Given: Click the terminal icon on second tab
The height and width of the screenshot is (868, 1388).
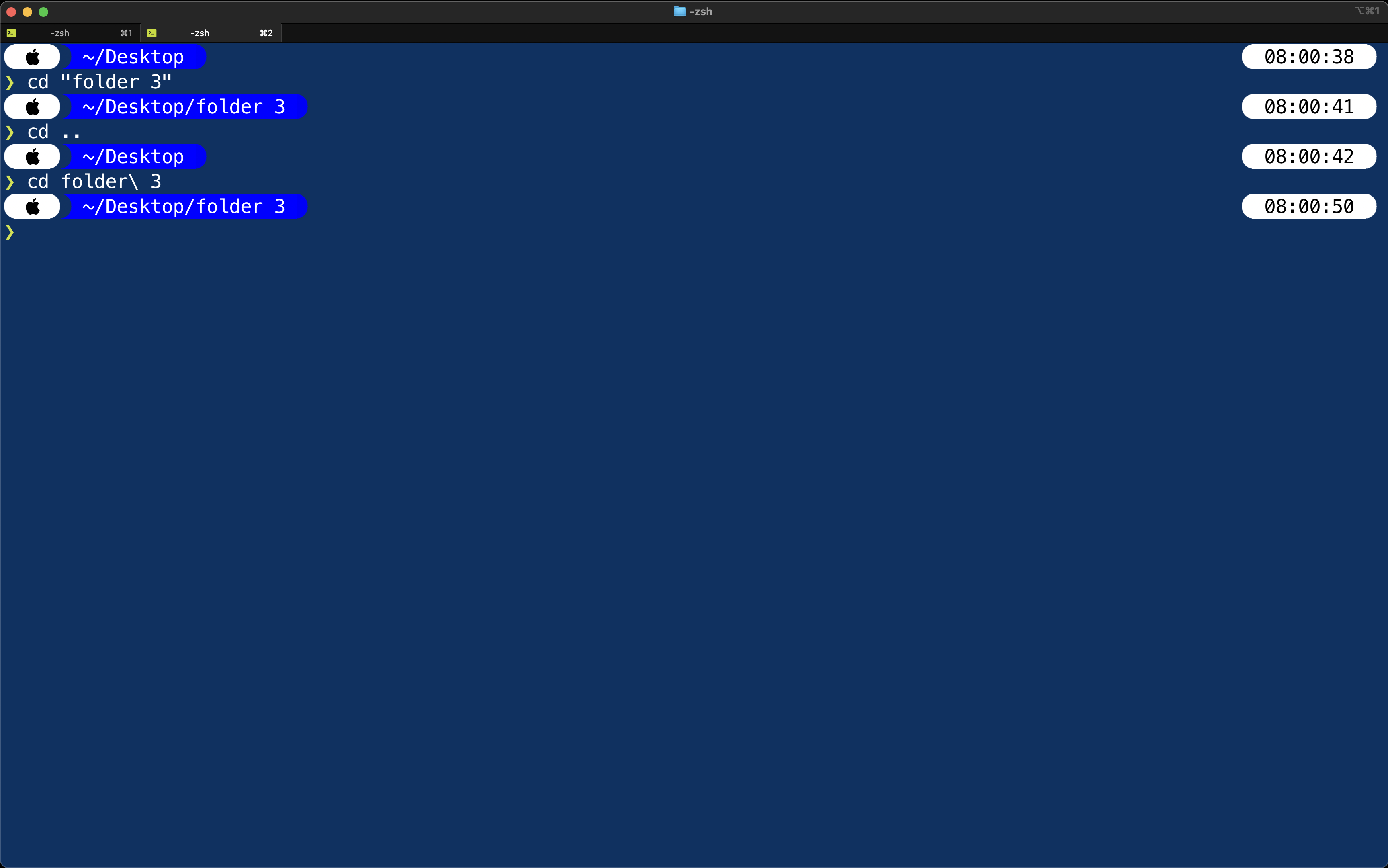Looking at the screenshot, I should coord(152,33).
